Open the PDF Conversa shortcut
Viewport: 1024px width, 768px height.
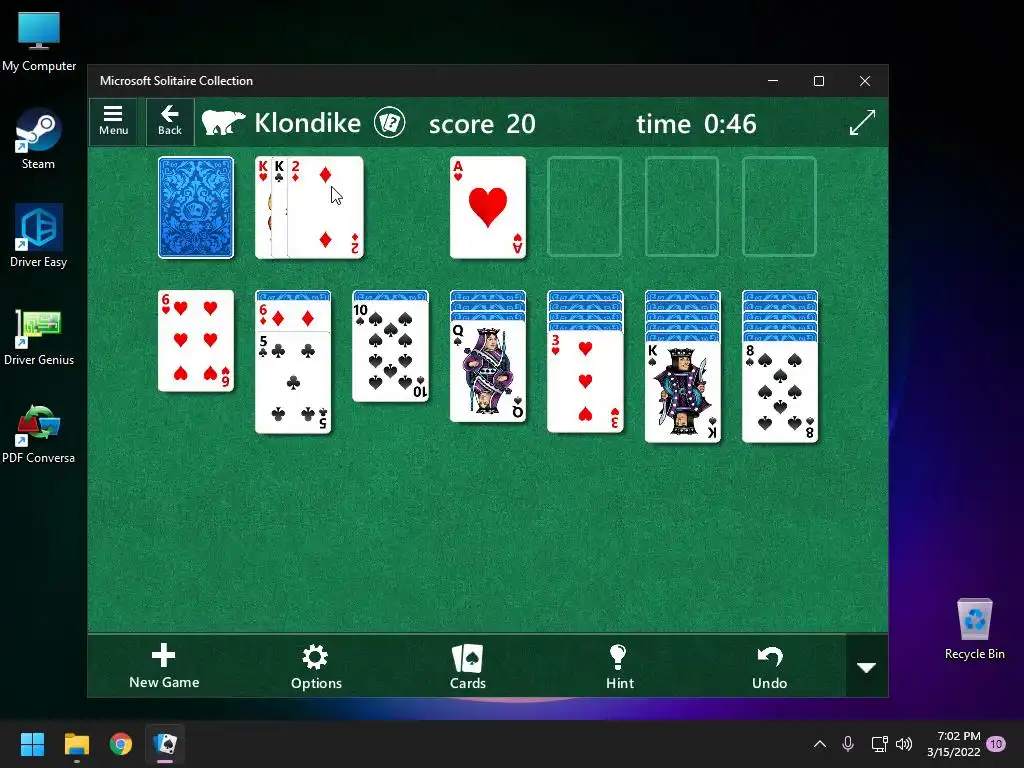pyautogui.click(x=39, y=434)
